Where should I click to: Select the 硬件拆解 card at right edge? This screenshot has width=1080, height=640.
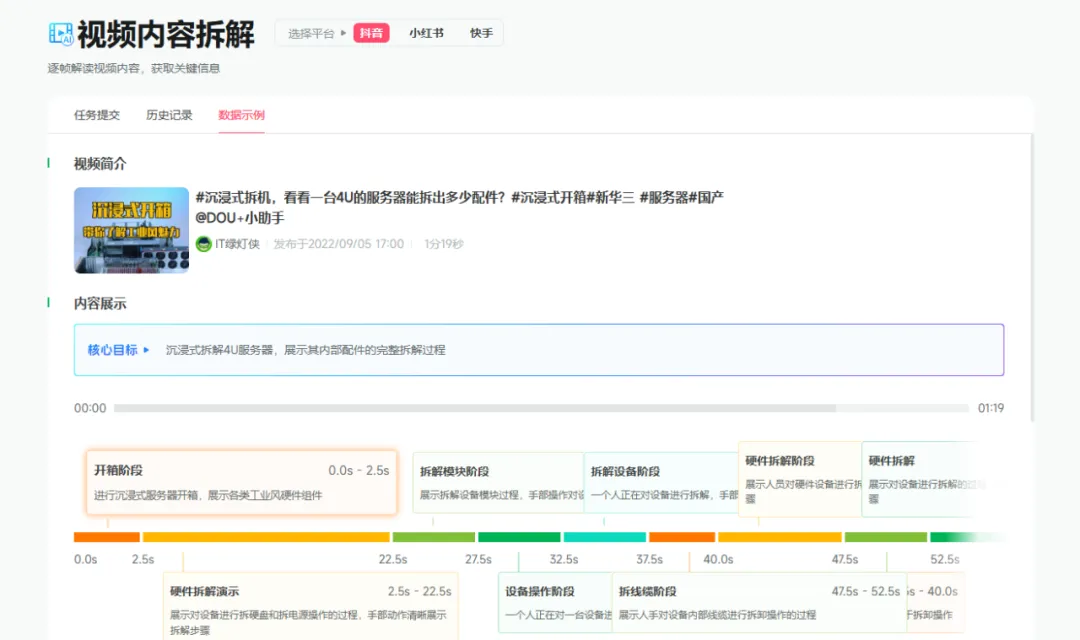[x=920, y=479]
